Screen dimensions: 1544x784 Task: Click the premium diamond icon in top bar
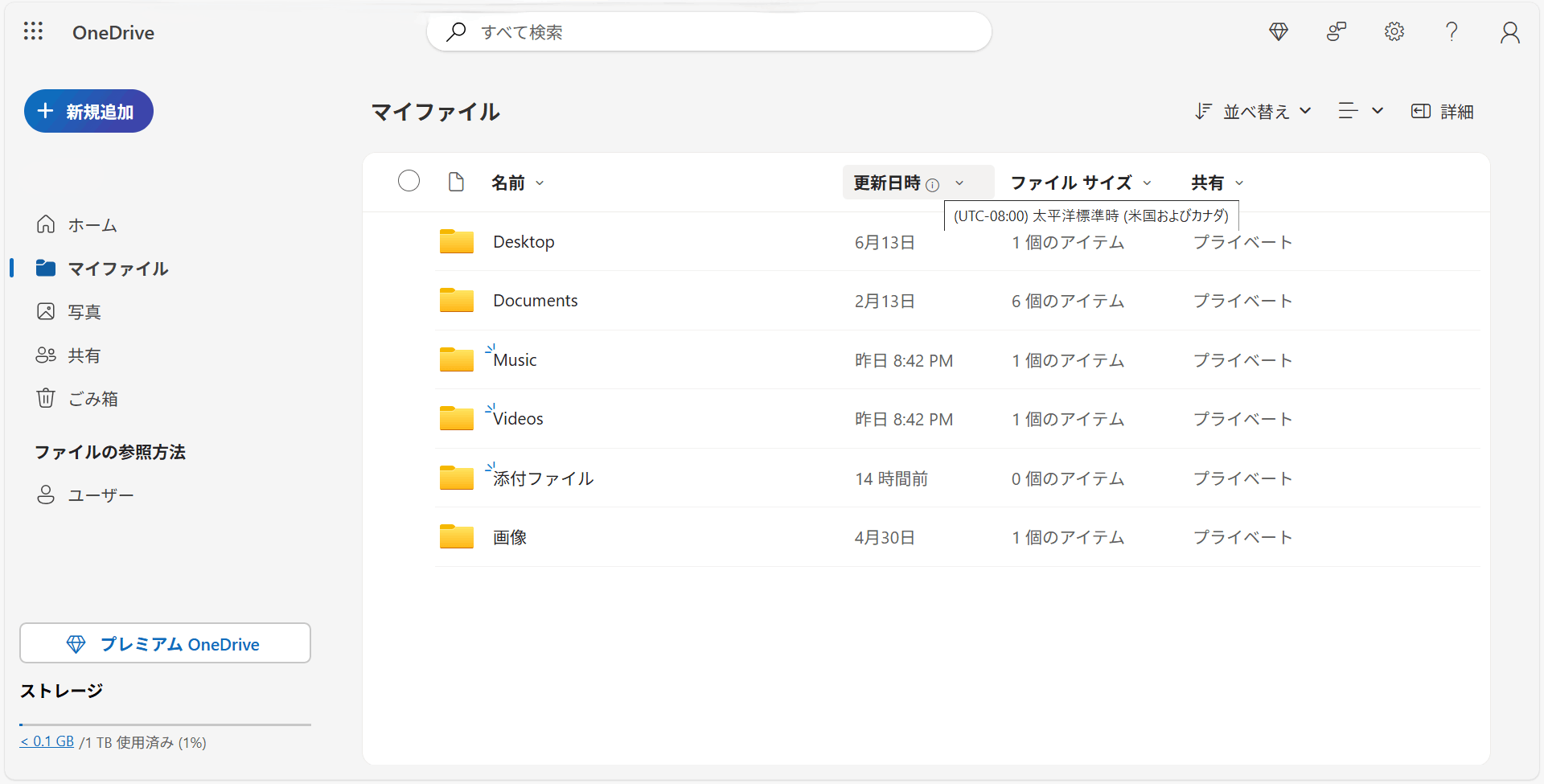pyautogui.click(x=1278, y=31)
